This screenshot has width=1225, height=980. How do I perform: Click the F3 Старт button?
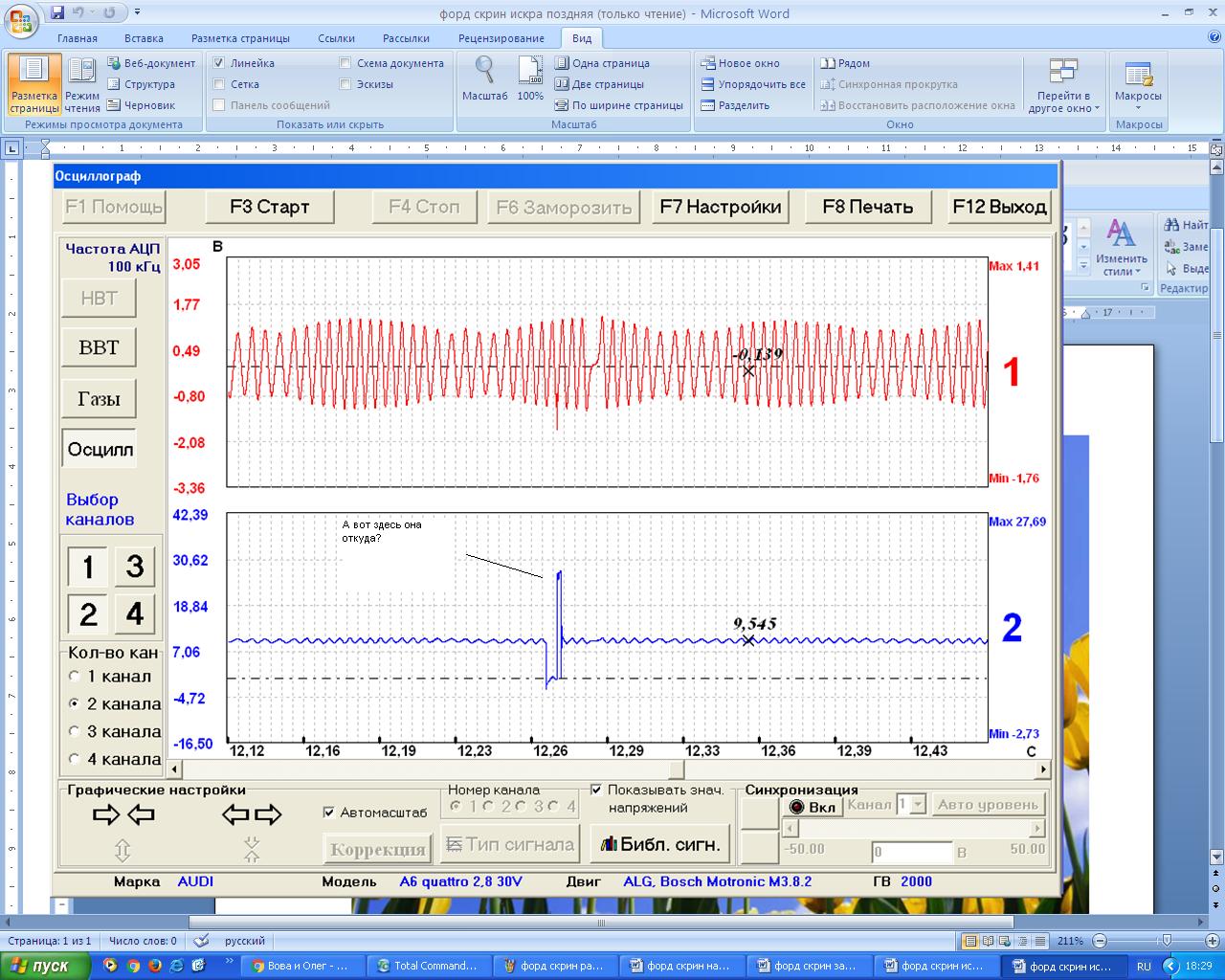point(270,206)
